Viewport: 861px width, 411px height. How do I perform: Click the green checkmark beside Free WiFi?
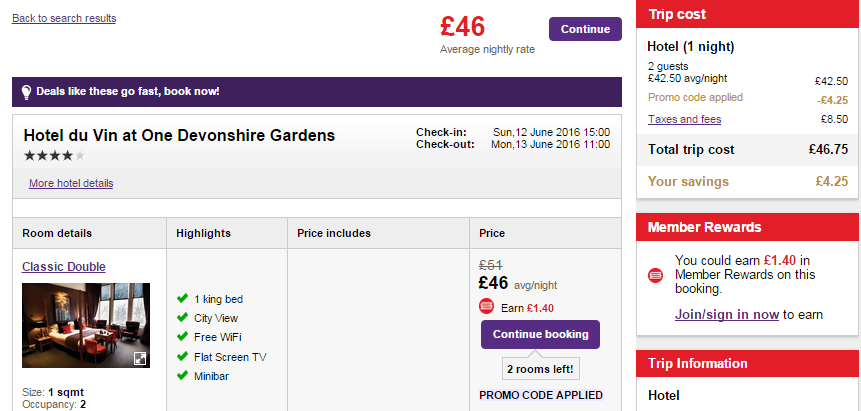(x=182, y=336)
